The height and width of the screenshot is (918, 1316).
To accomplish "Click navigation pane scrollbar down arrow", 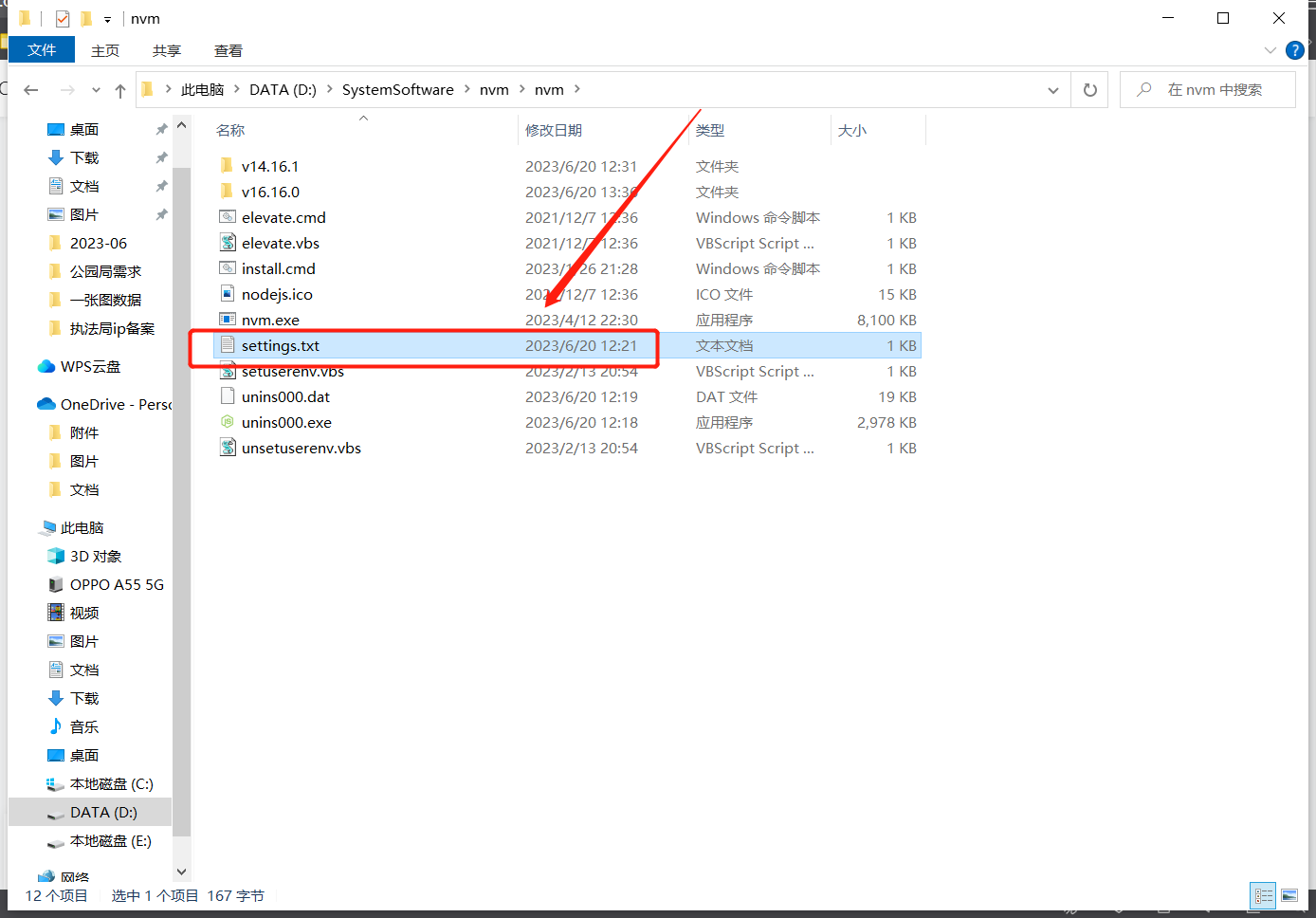I will 182,872.
